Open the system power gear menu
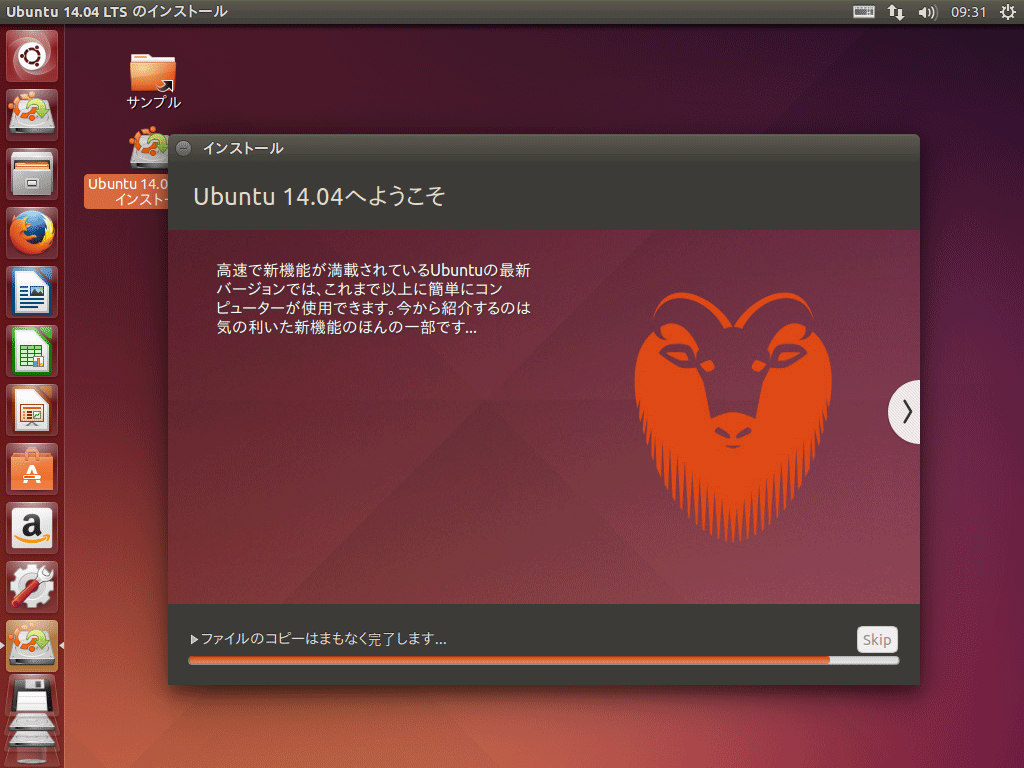1024x768 pixels. pyautogui.click(x=1008, y=12)
